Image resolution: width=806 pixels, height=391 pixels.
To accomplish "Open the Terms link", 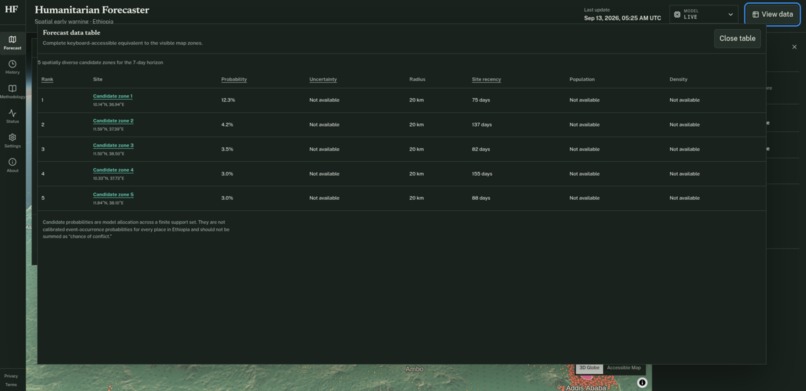I will click(x=11, y=384).
